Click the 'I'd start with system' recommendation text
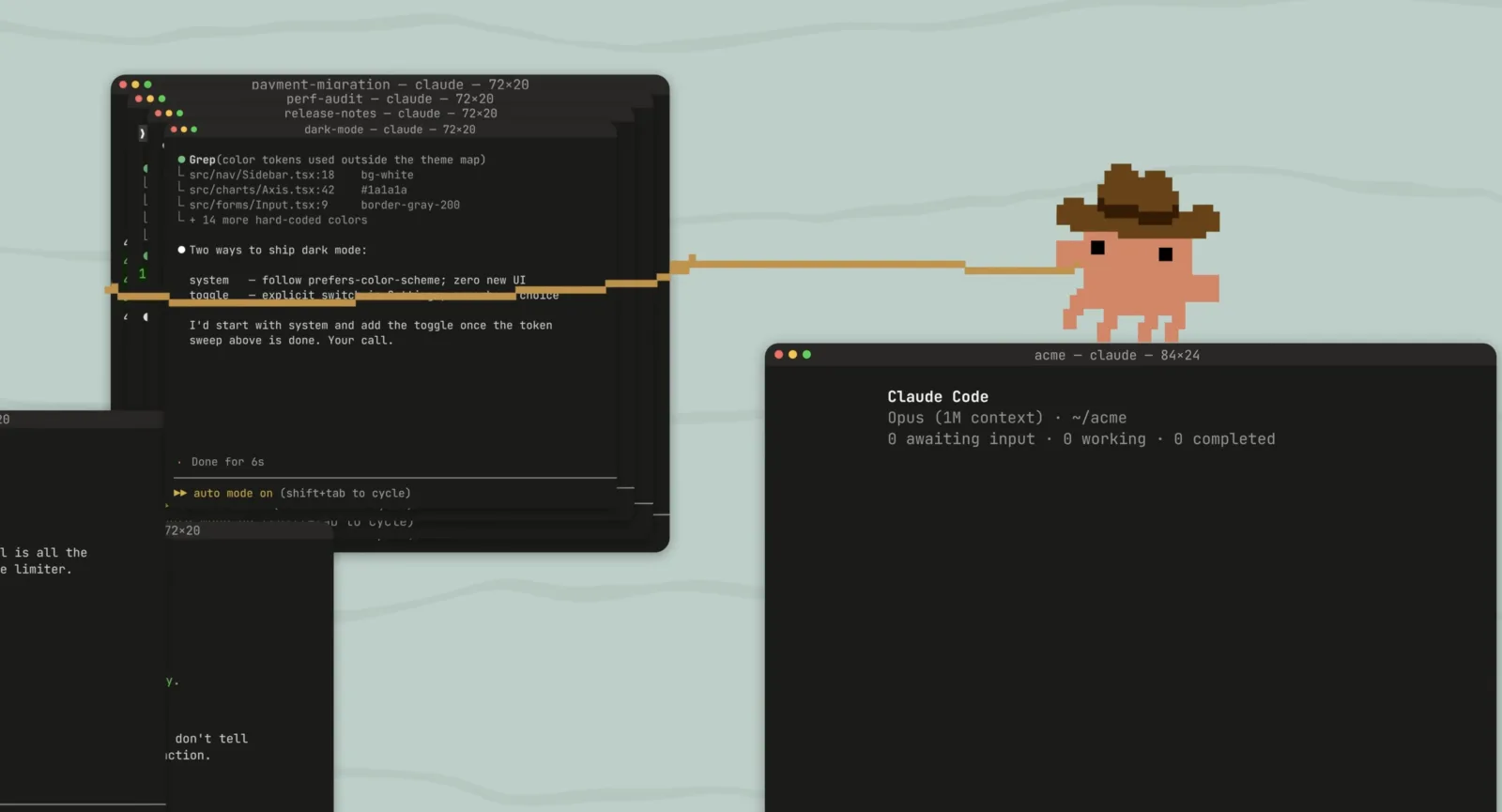Screen dimensions: 1502x812 371,332
